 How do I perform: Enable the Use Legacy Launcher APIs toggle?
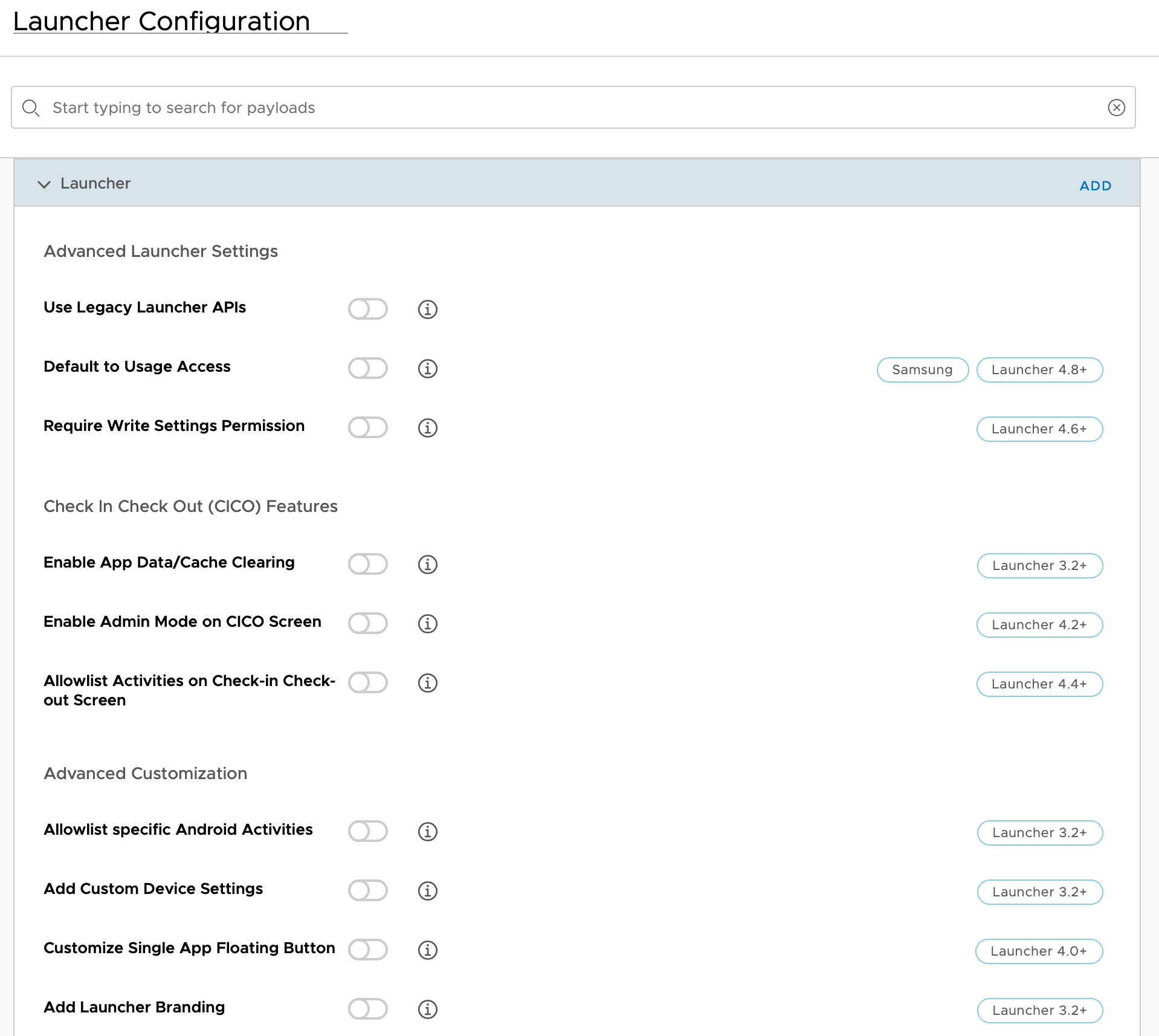click(x=367, y=309)
